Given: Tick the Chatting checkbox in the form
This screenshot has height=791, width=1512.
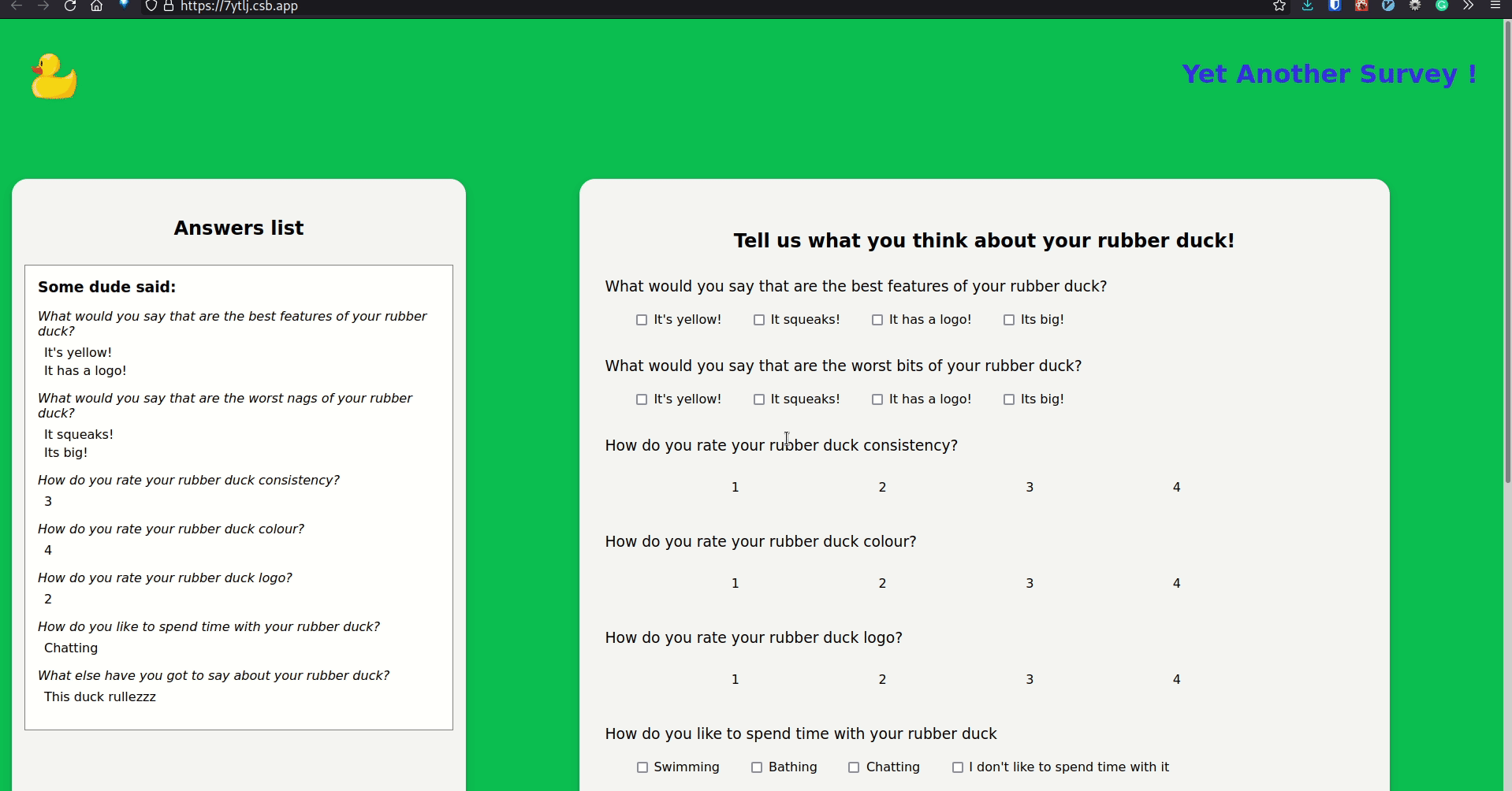Looking at the screenshot, I should [854, 767].
